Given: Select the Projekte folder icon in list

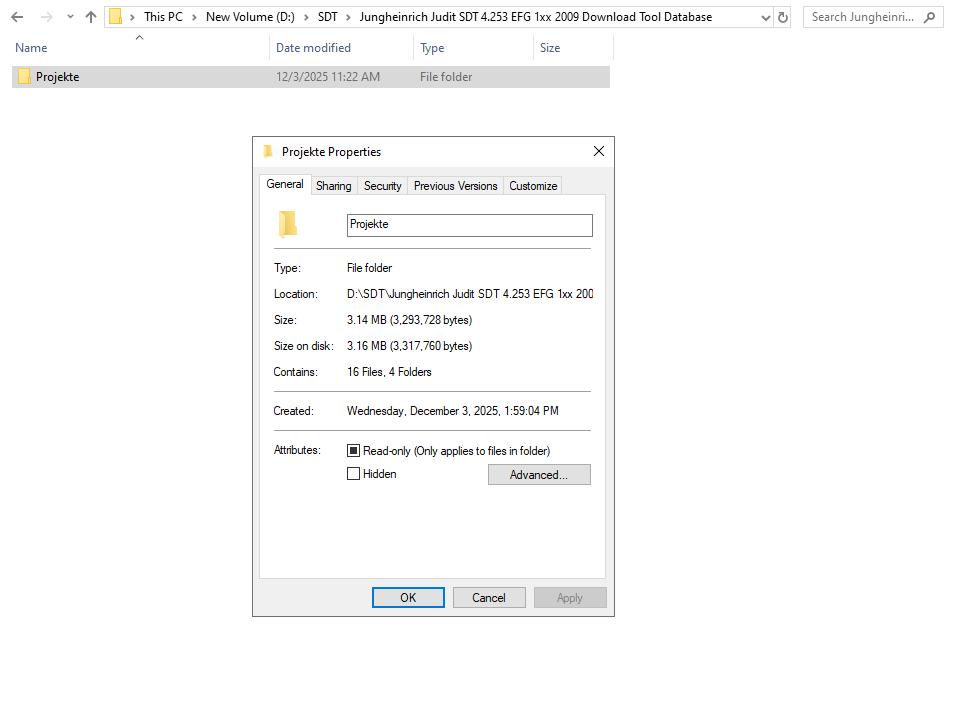Looking at the screenshot, I should 24,76.
